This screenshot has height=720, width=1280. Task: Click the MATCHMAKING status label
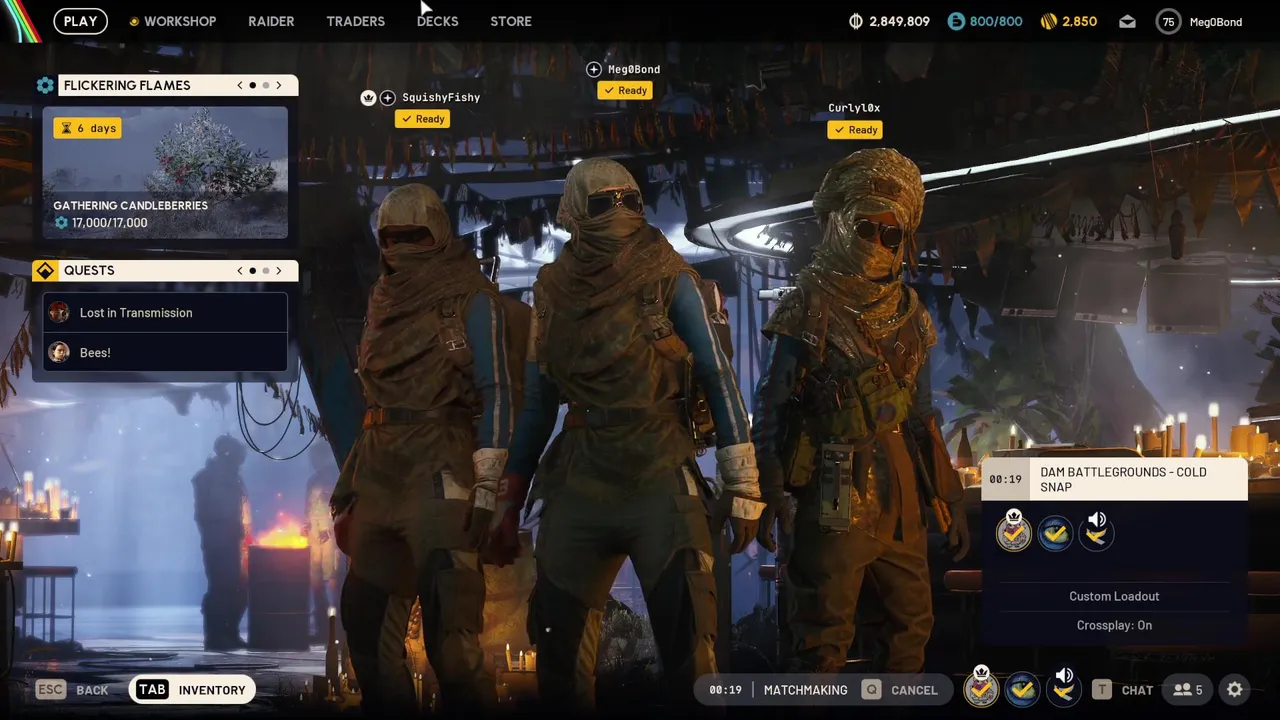point(805,690)
